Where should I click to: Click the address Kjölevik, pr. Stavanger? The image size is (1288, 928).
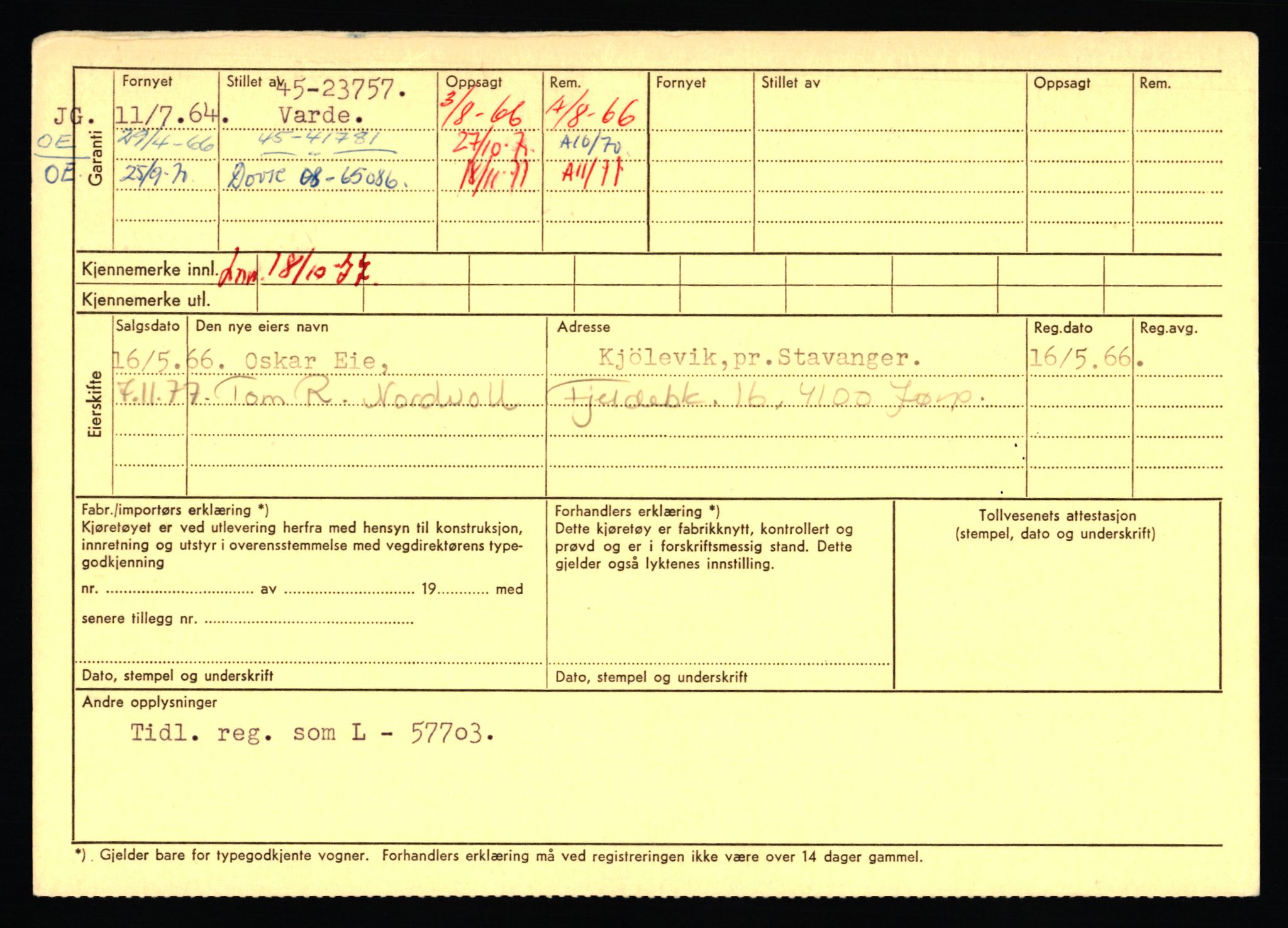[x=759, y=358]
